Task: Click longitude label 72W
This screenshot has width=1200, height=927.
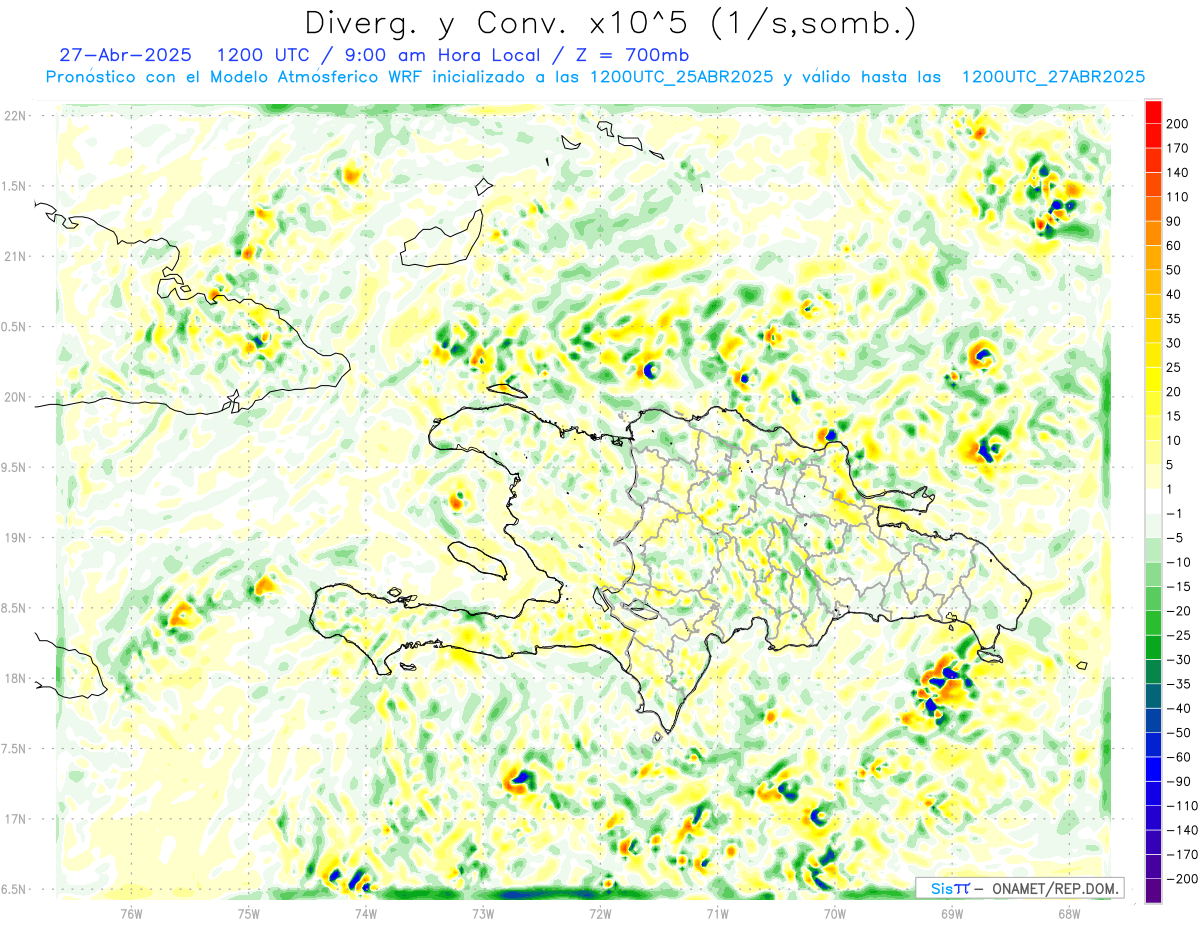Action: pyautogui.click(x=600, y=912)
